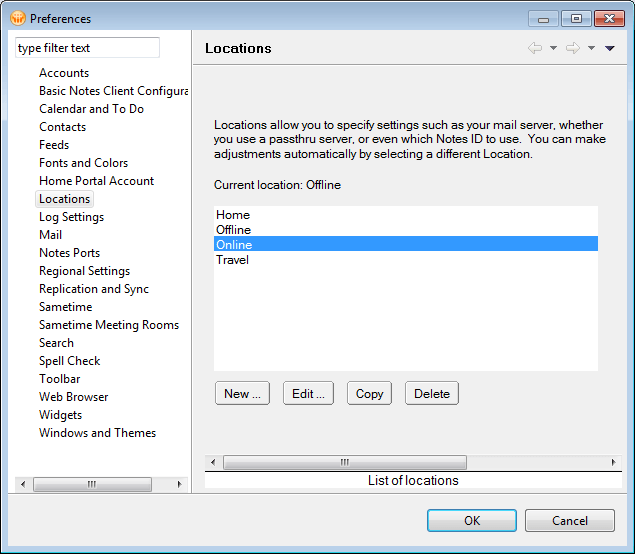Select Mail in the preferences tree

coord(50,235)
